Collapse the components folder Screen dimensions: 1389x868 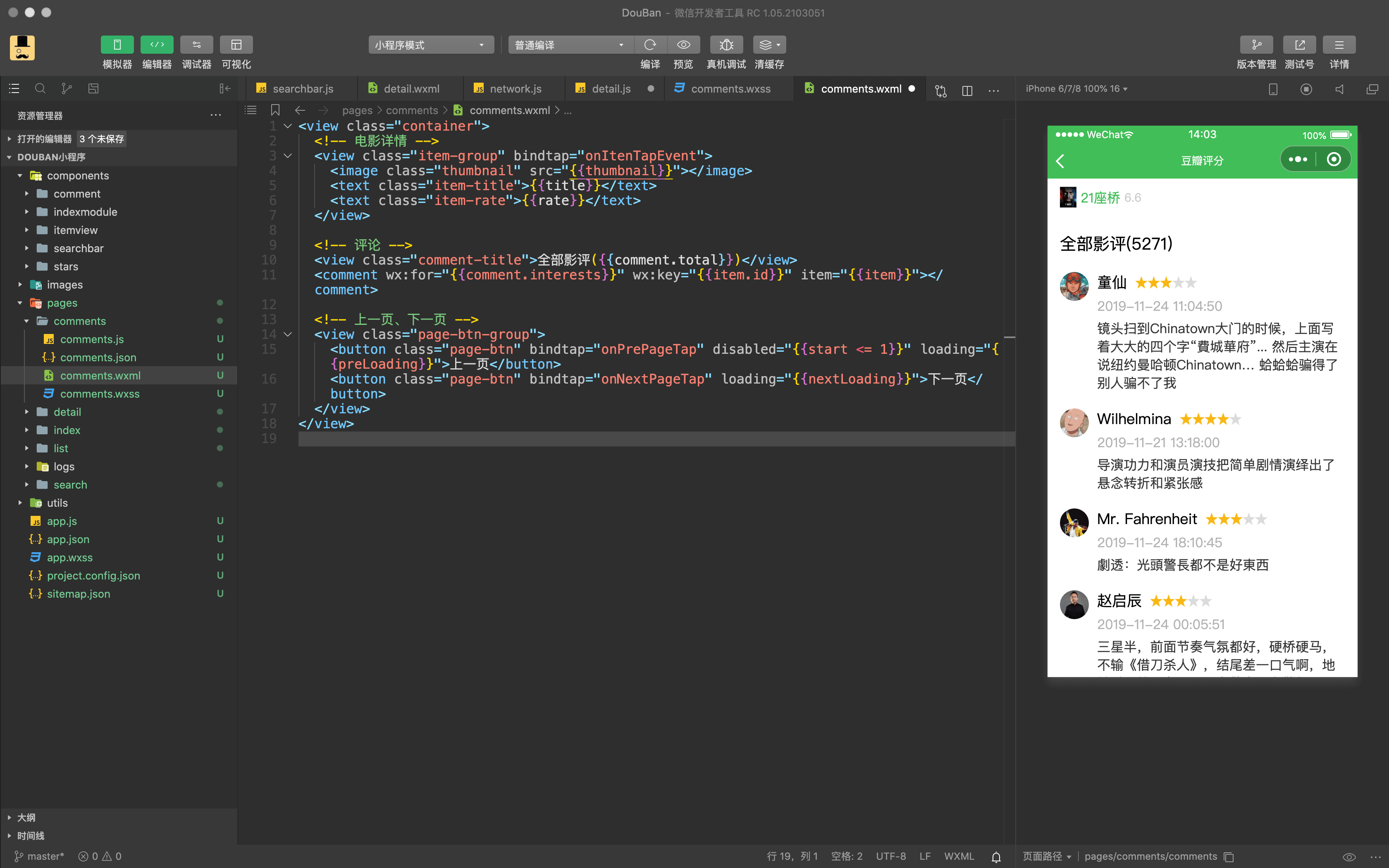[x=119, y=176]
